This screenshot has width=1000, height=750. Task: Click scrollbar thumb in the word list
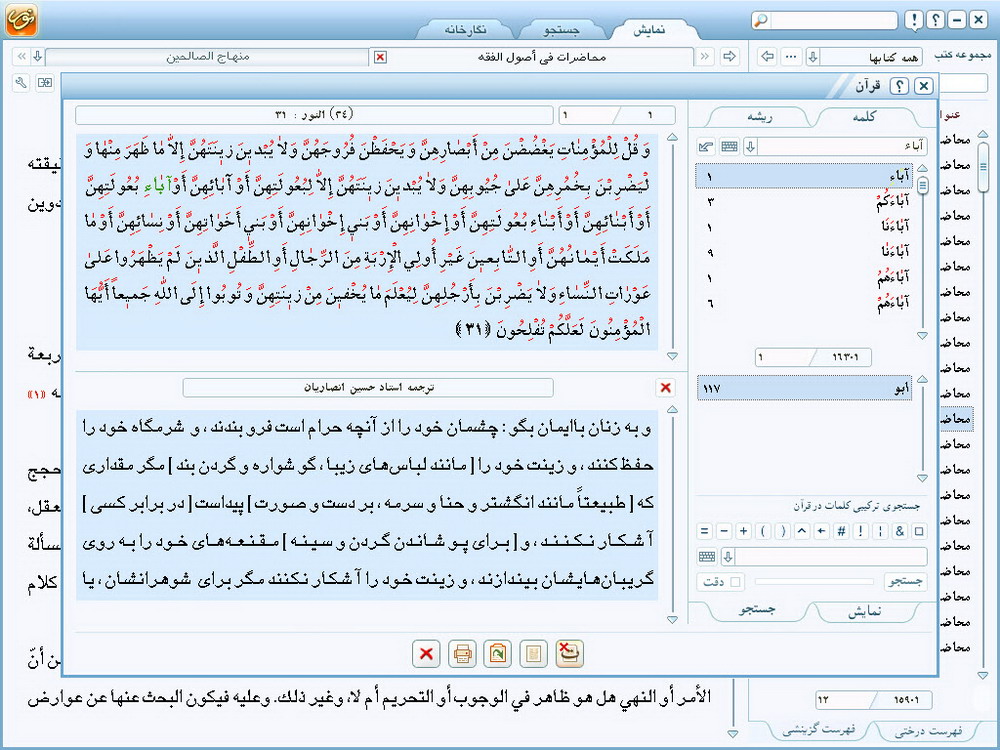923,186
